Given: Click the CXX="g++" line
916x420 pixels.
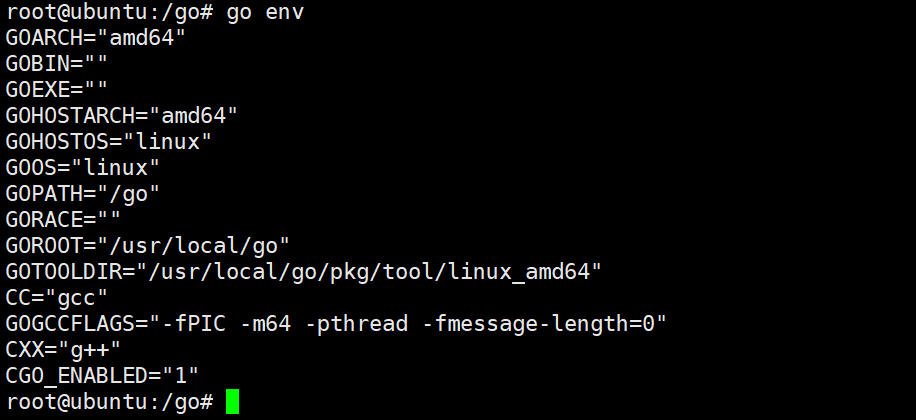Looking at the screenshot, I should coord(63,350).
